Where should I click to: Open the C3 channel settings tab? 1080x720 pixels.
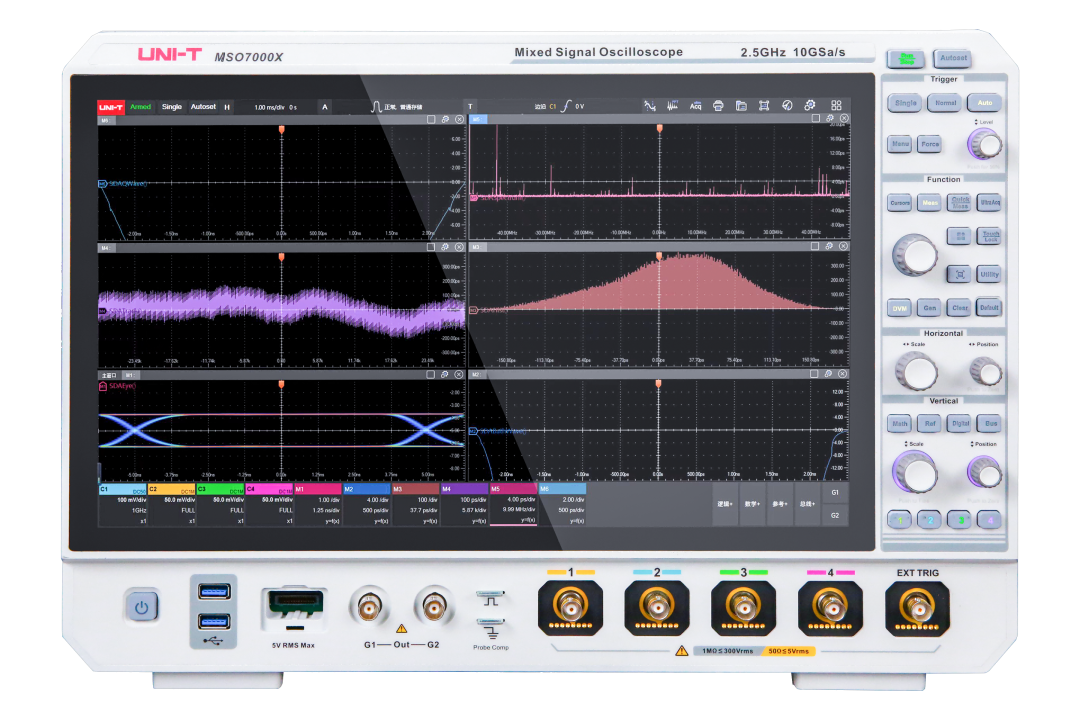[221, 505]
